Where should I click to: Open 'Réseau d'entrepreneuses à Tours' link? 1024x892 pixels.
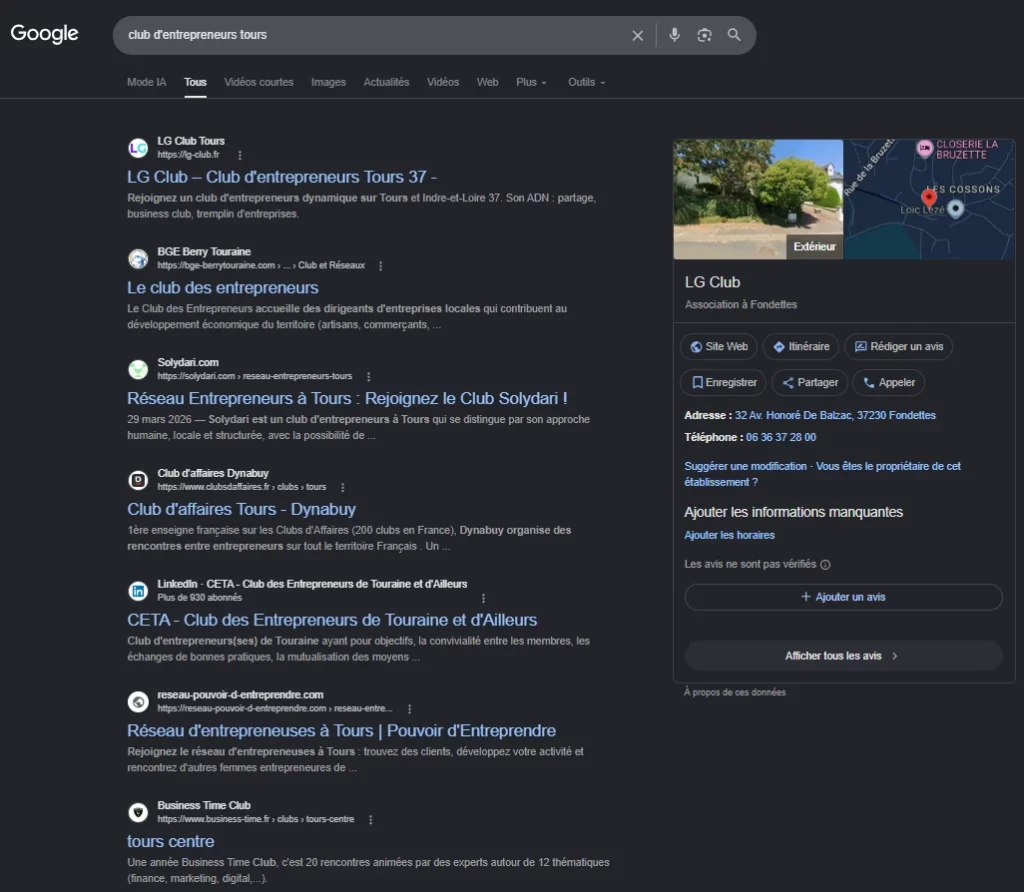pos(341,731)
